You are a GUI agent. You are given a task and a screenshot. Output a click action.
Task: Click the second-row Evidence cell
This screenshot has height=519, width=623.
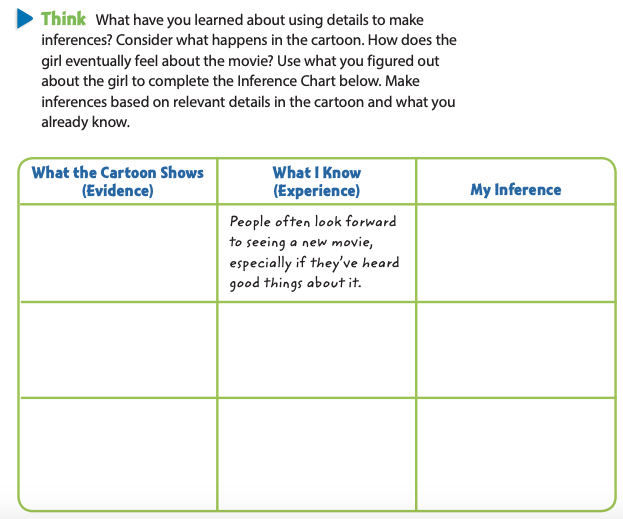pos(117,349)
